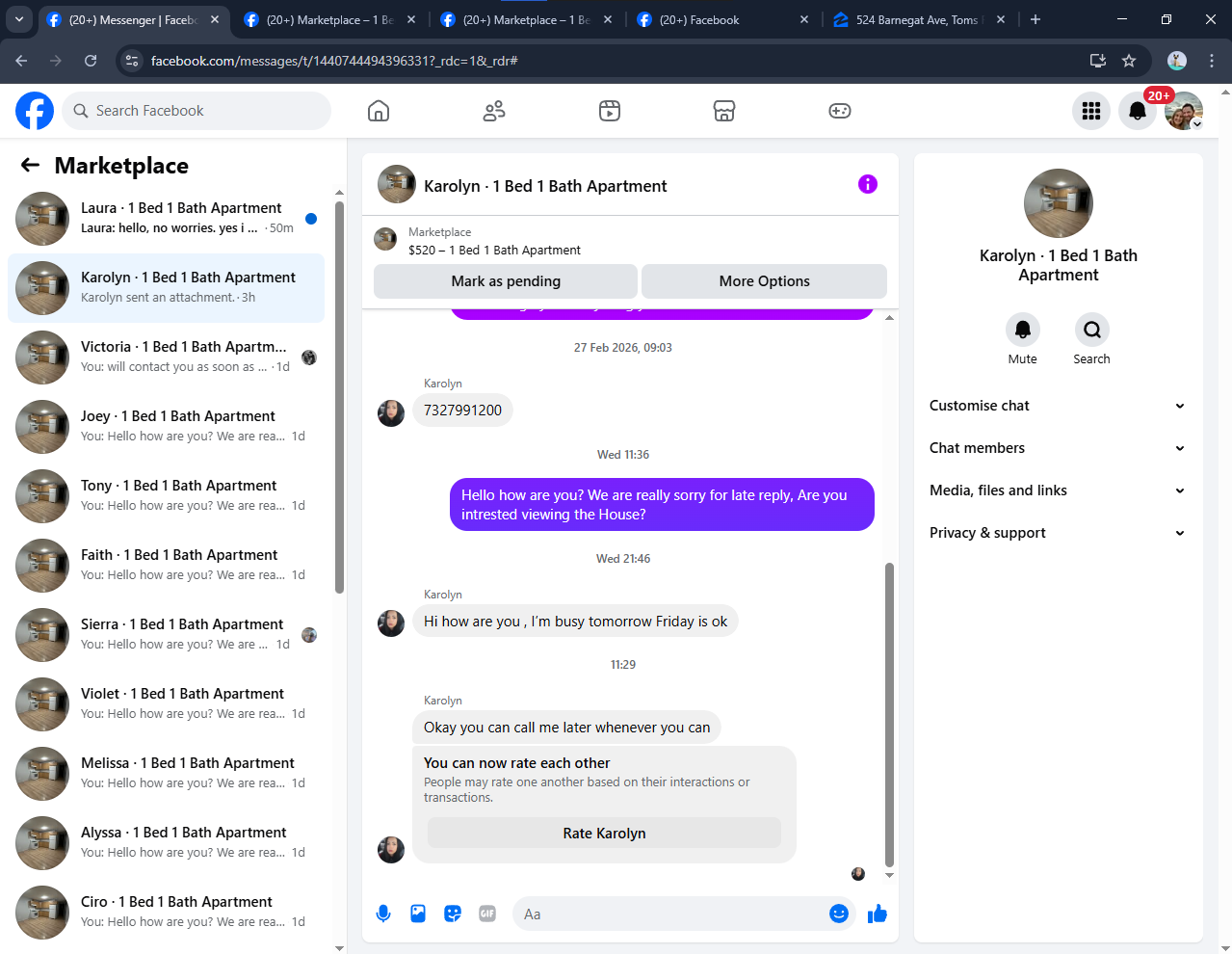The height and width of the screenshot is (954, 1232).
Task: Open Ciro's conversation
Action: click(x=166, y=913)
